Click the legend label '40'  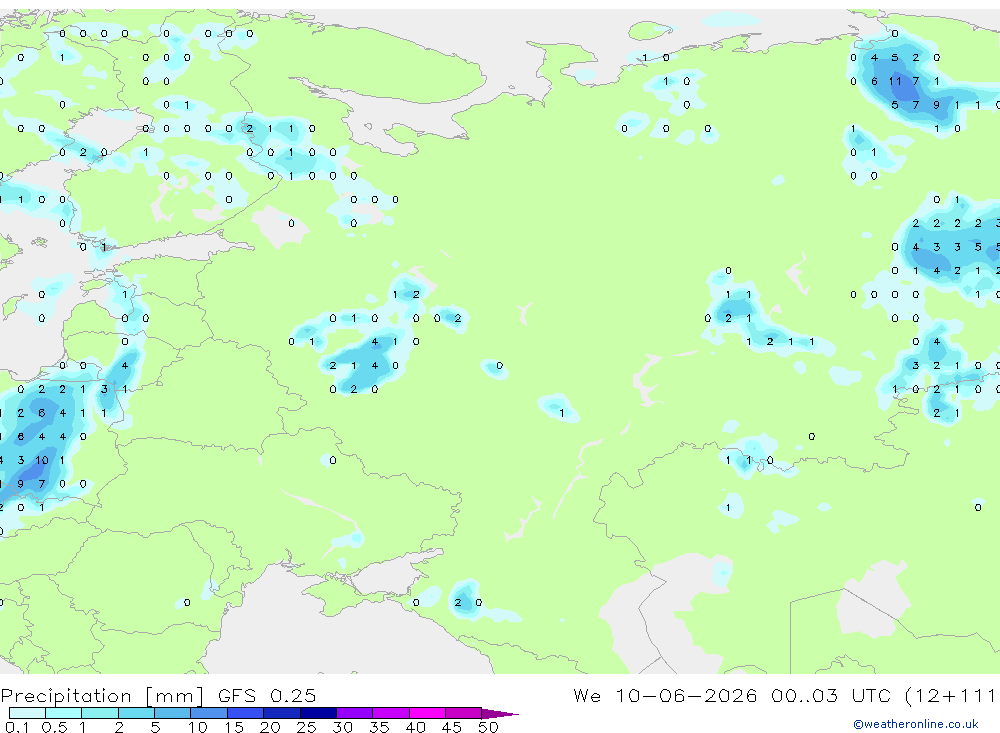(415, 727)
